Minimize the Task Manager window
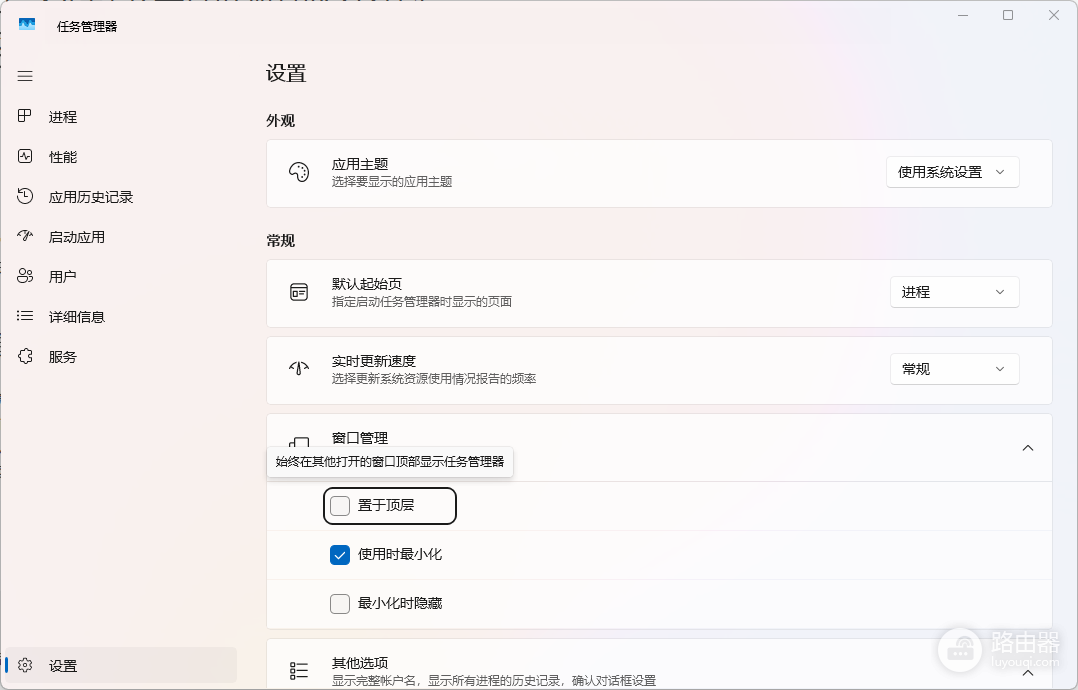The width and height of the screenshot is (1078, 690). point(962,15)
